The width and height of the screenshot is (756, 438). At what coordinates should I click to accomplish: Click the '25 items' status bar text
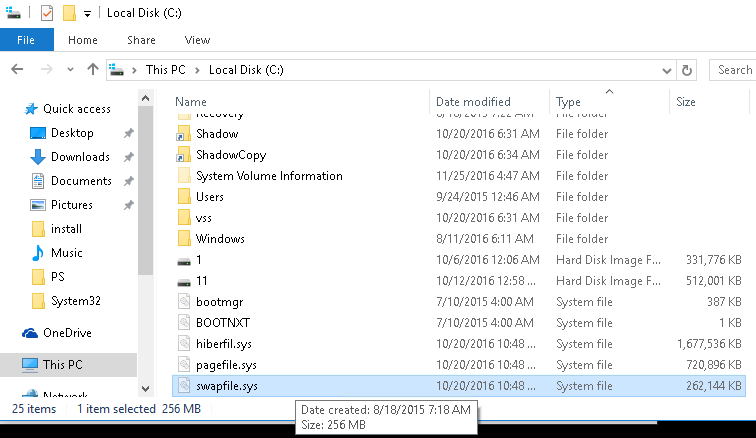(34, 409)
